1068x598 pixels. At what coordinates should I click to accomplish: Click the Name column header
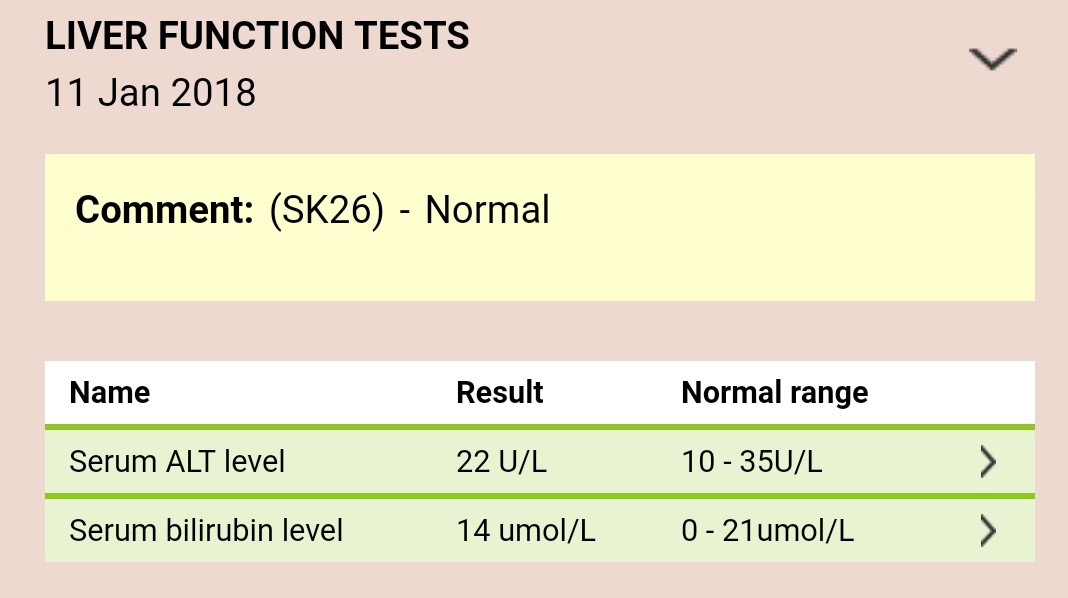110,392
